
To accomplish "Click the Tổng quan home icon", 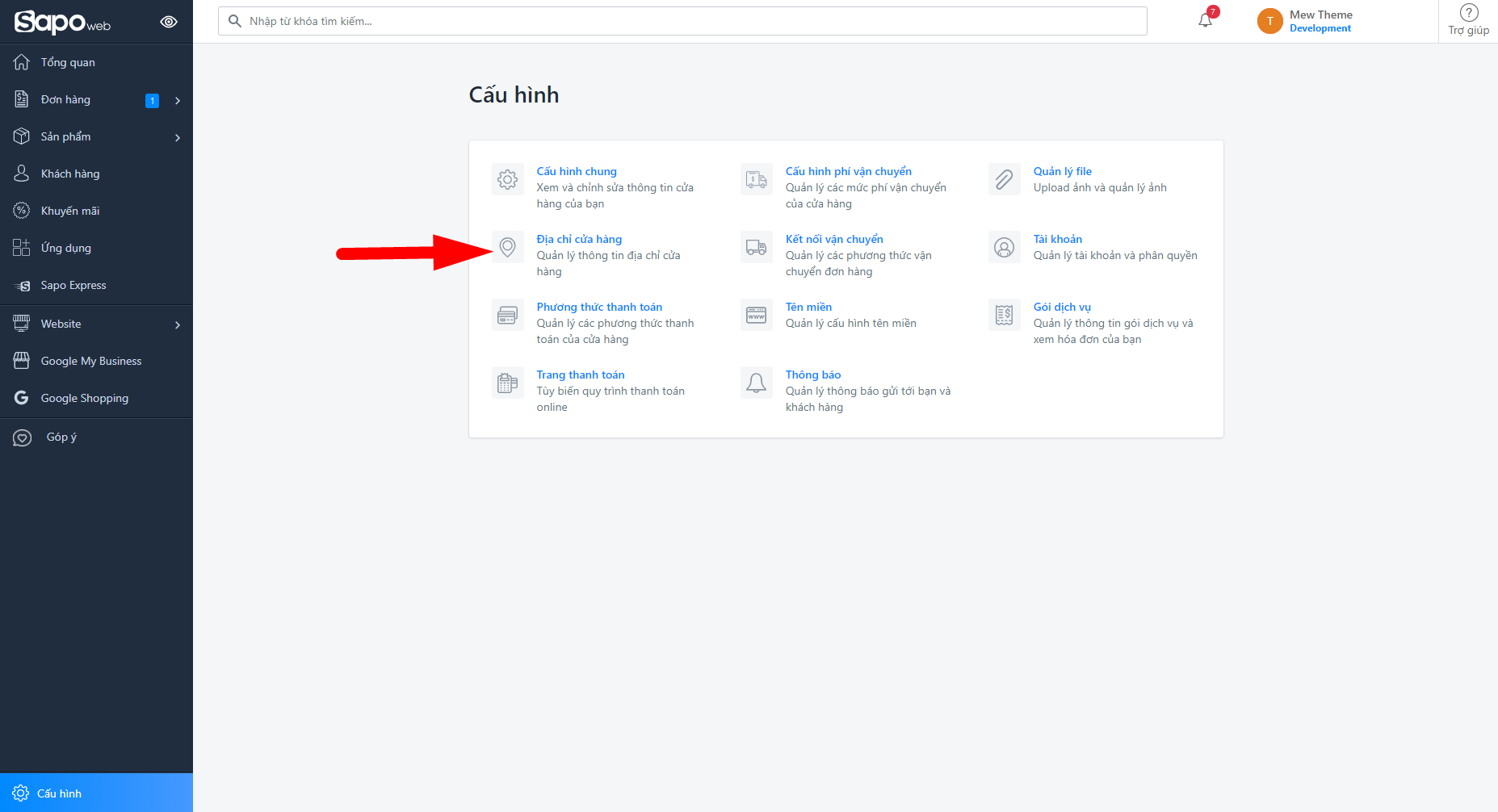I will click(x=22, y=62).
